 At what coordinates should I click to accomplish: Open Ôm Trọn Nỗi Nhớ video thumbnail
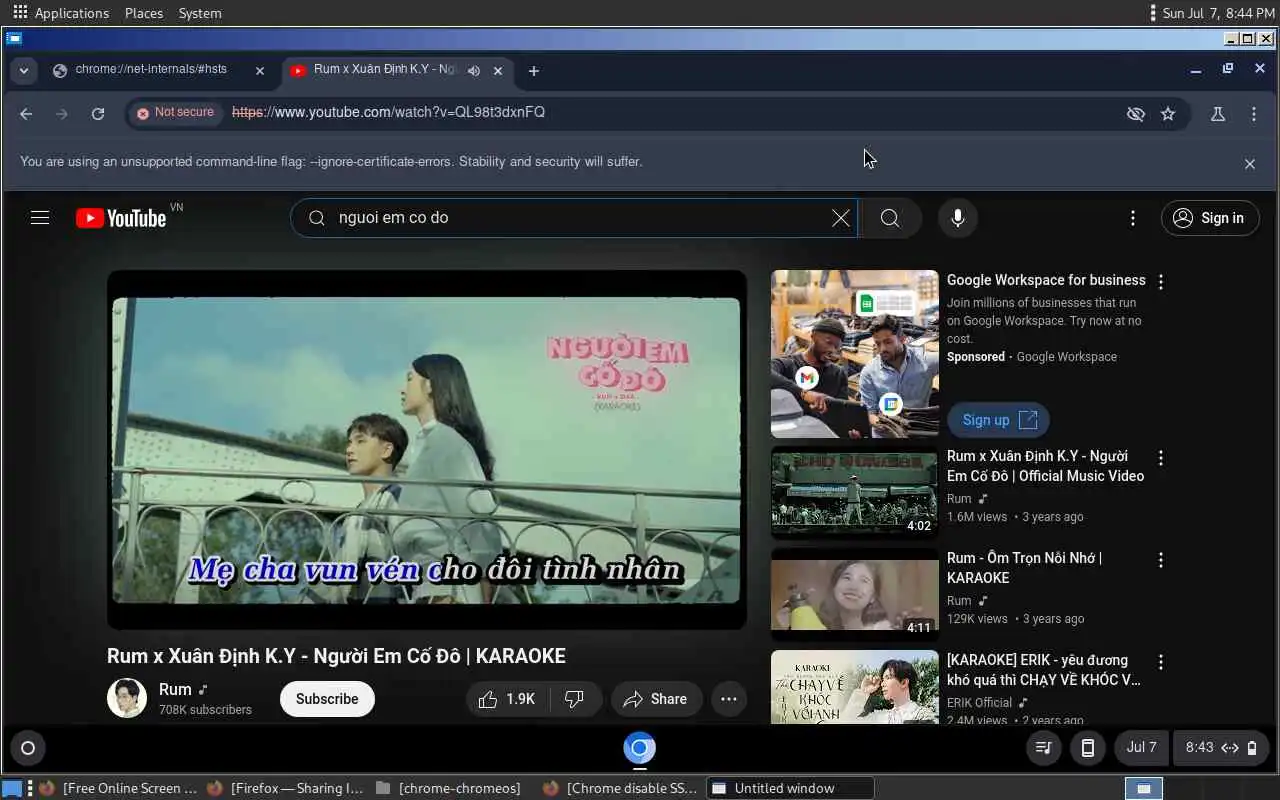[x=855, y=595]
